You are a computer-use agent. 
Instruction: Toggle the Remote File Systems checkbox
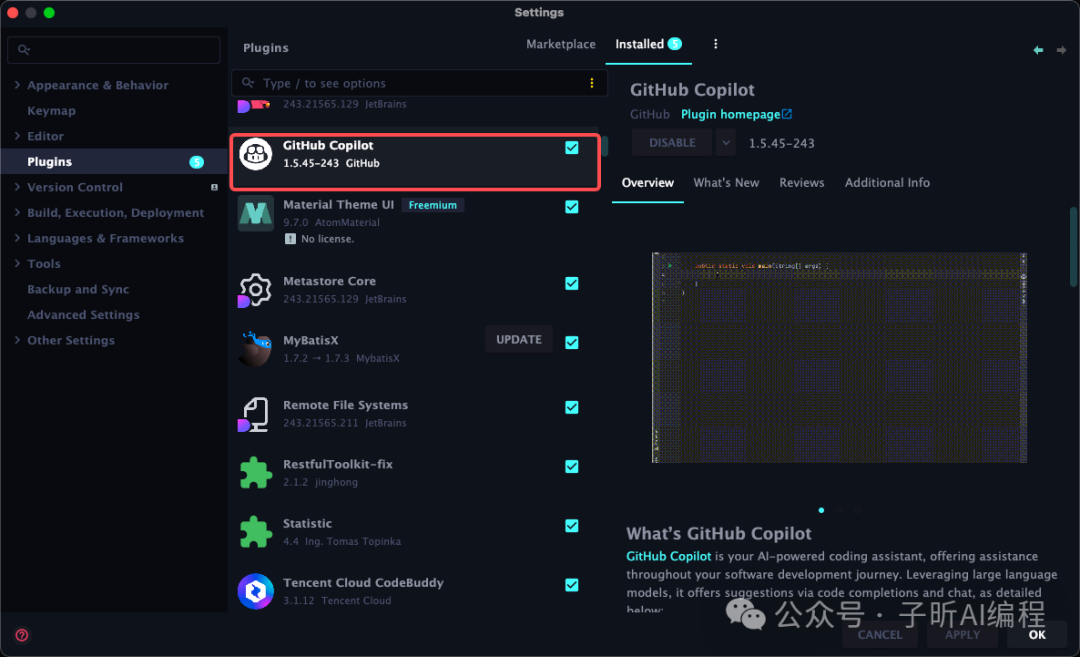[x=572, y=407]
